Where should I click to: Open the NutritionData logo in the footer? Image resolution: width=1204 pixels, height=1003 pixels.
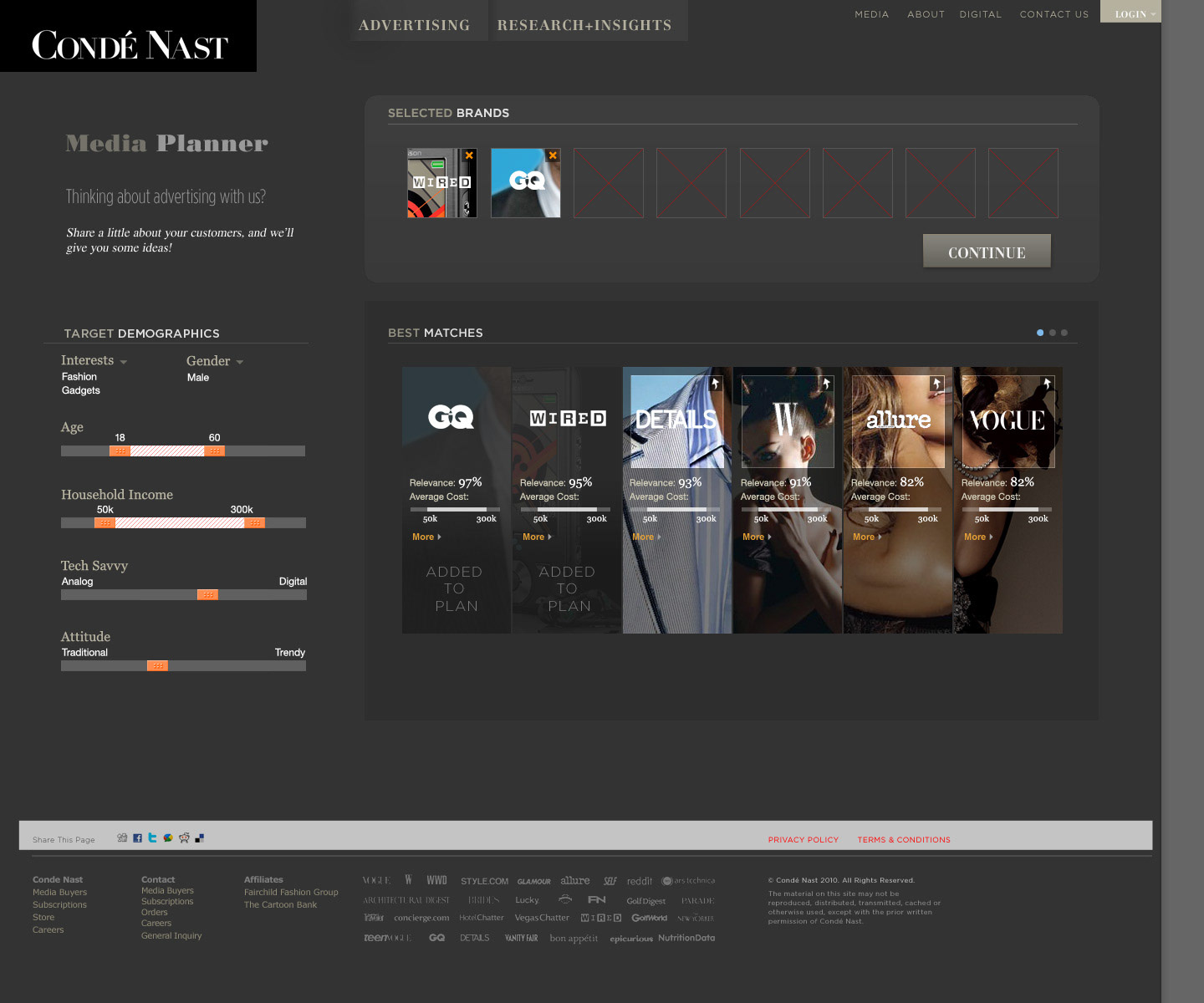(686, 938)
